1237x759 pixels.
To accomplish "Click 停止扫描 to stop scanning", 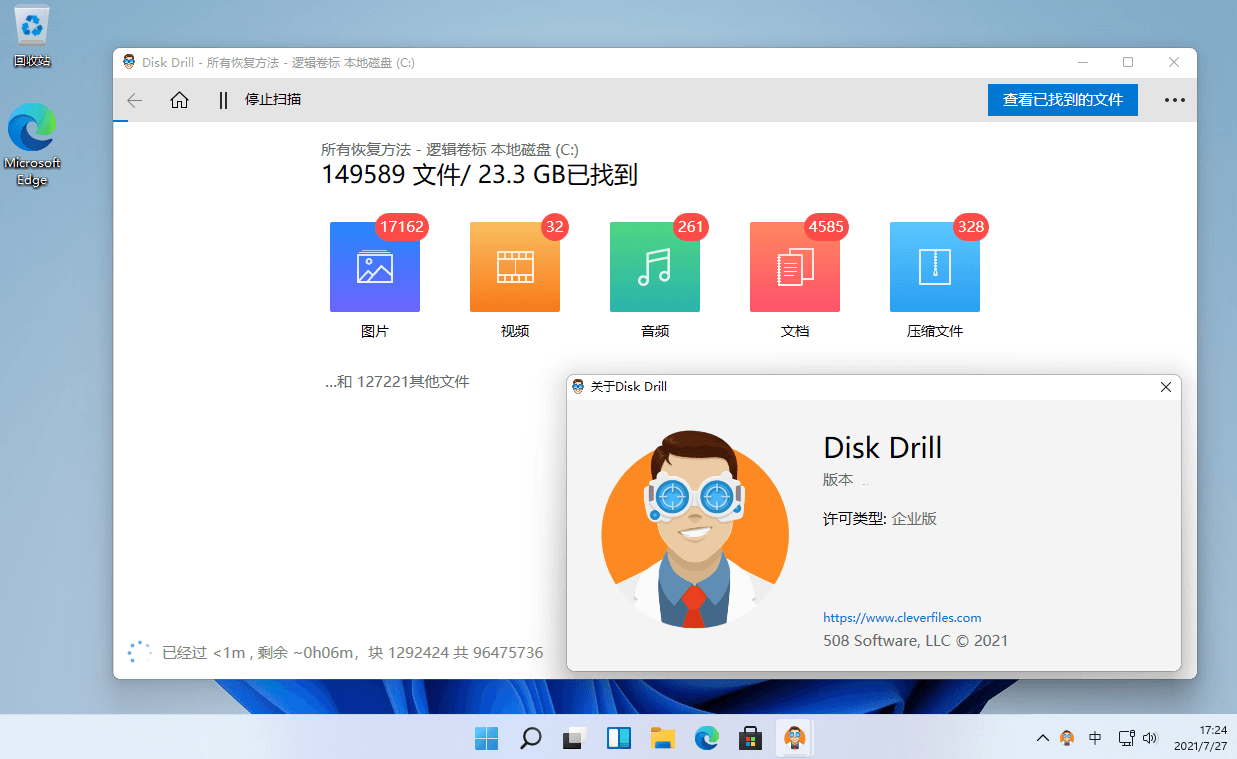I will pos(273,99).
